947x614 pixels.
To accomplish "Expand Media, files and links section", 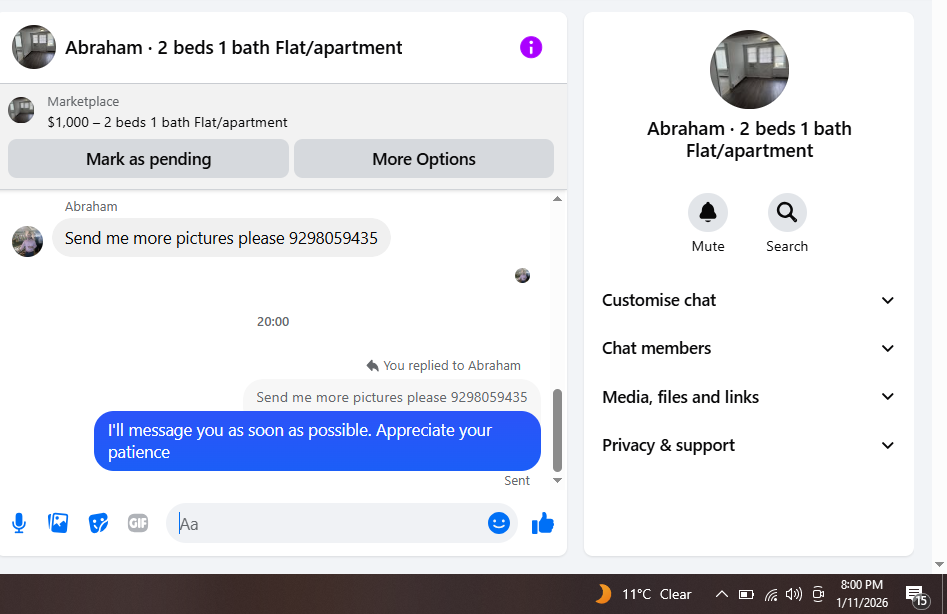I will 748,397.
